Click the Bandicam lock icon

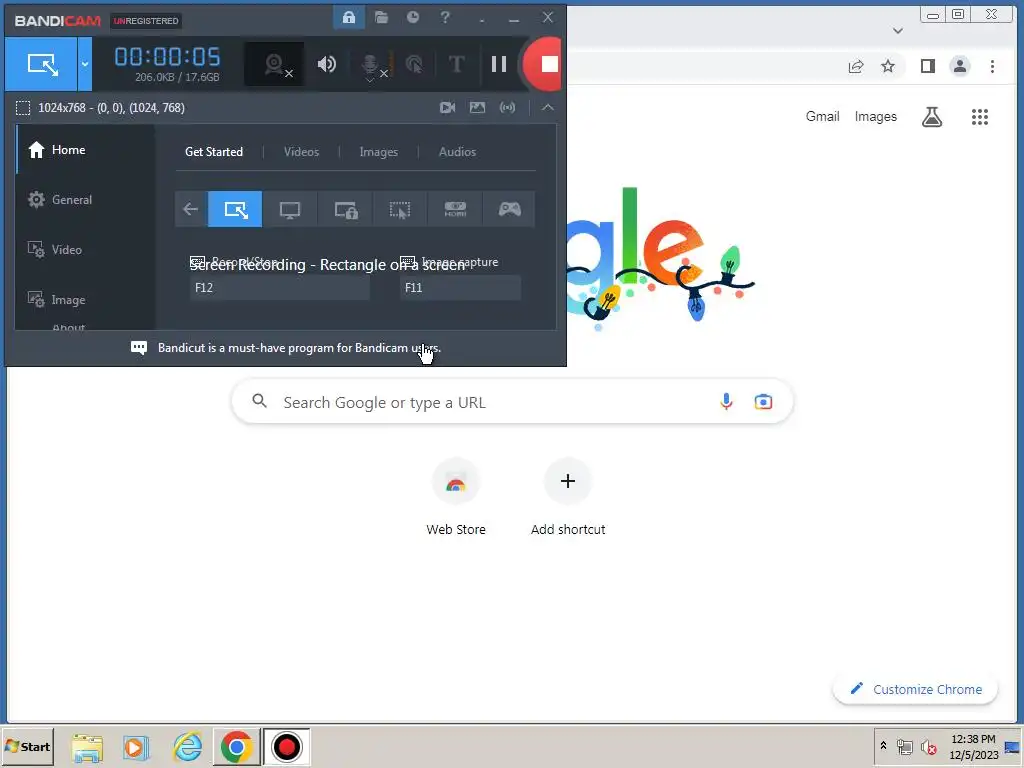349,18
